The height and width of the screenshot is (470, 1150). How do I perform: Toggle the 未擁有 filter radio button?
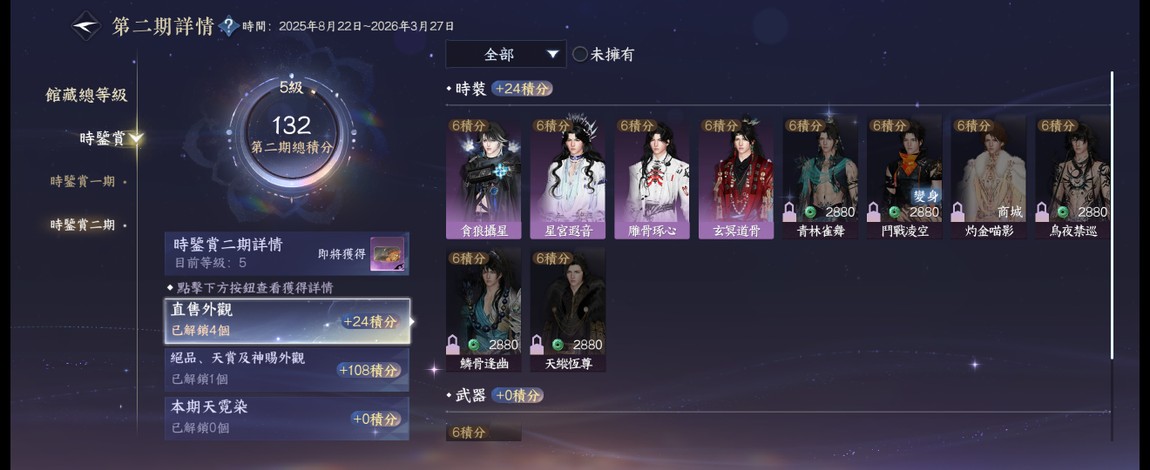(x=579, y=54)
